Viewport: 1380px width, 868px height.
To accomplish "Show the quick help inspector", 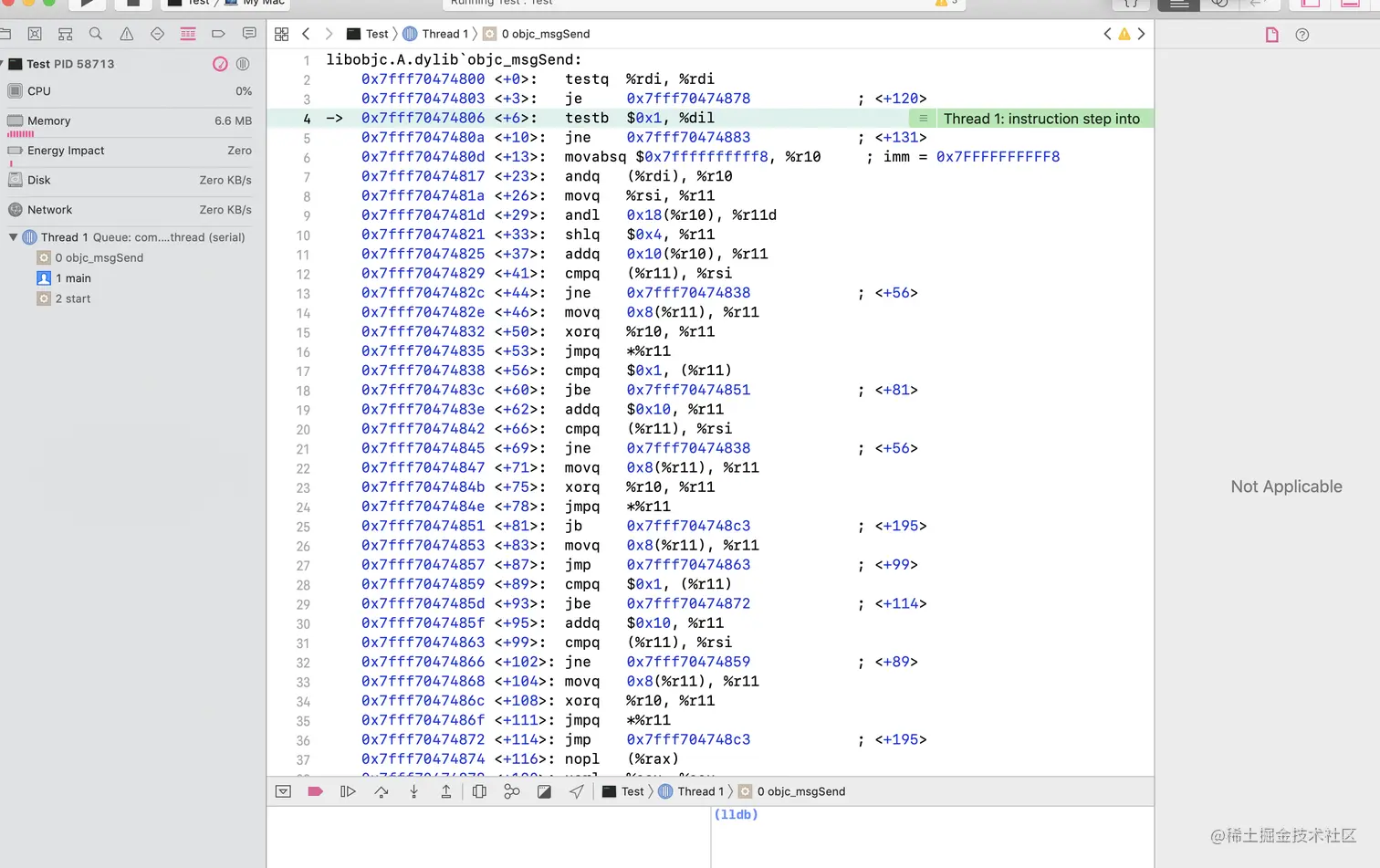I will 1302,35.
